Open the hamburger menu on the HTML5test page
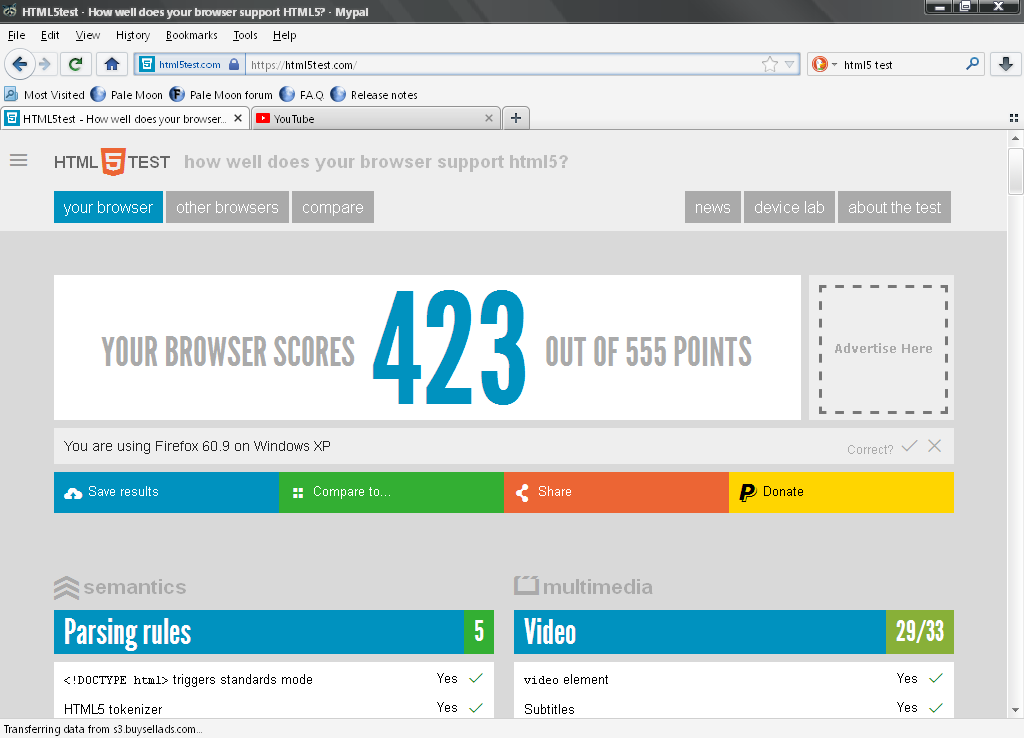The height and width of the screenshot is (738, 1024). 18,160
